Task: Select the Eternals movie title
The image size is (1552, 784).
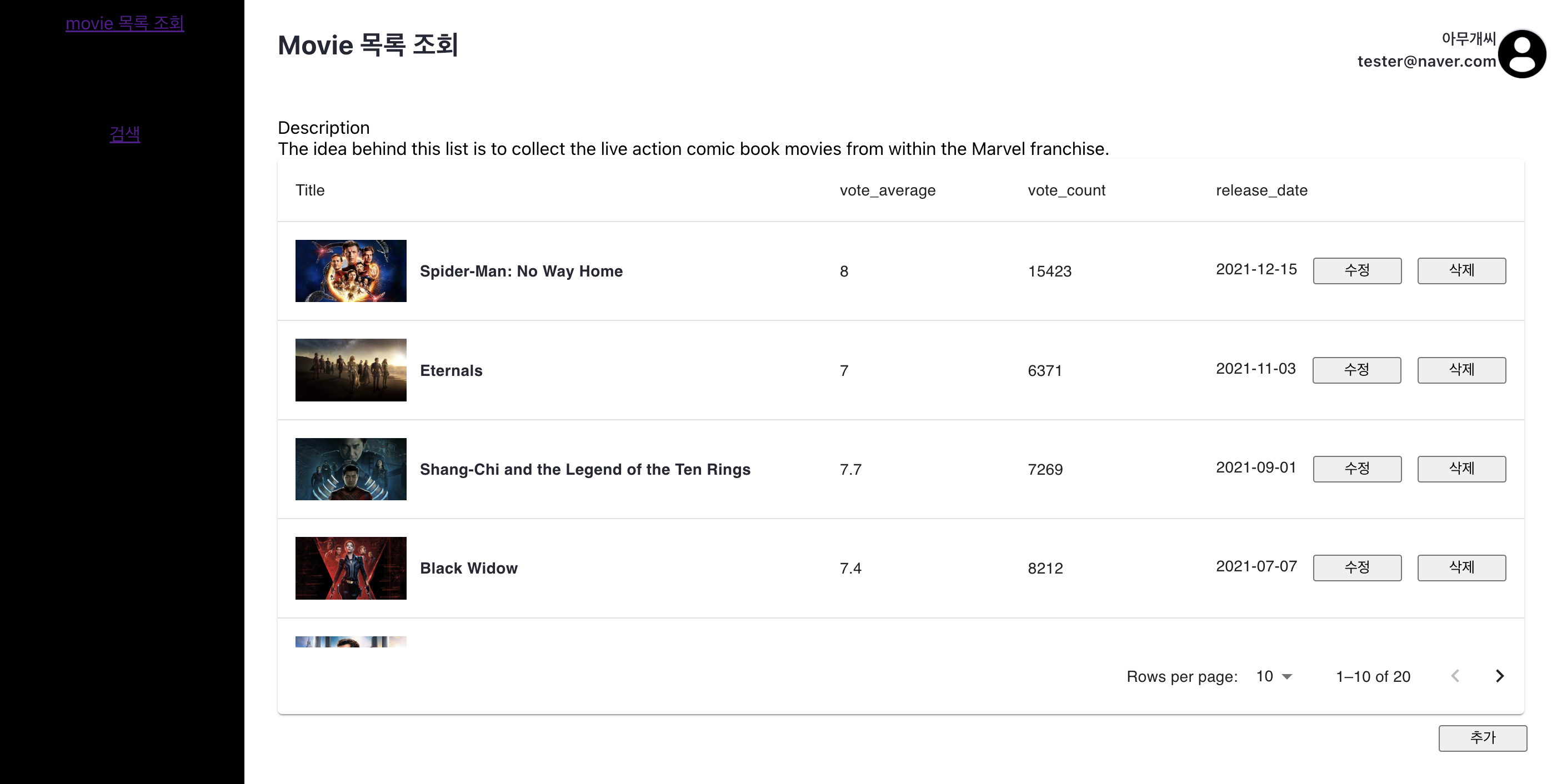Action: point(450,370)
